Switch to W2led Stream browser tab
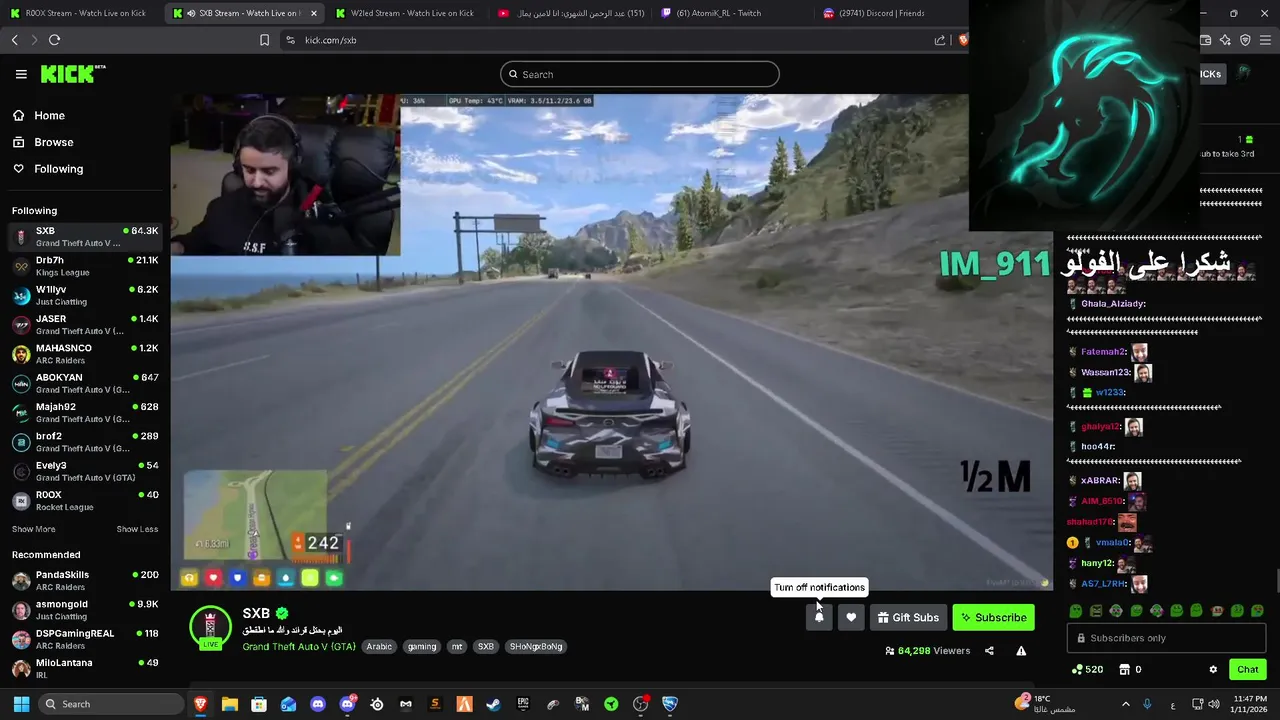The width and height of the screenshot is (1280, 720). pyautogui.click(x=406, y=13)
